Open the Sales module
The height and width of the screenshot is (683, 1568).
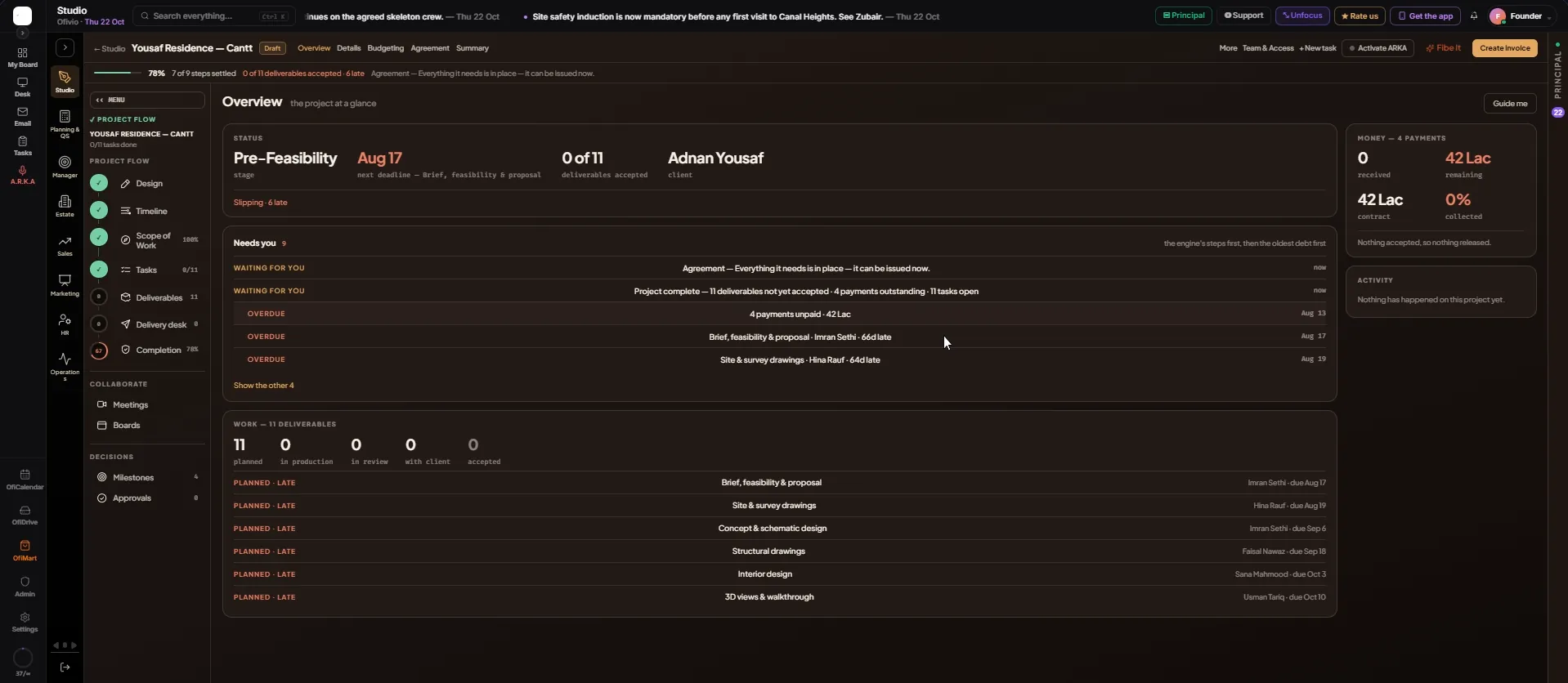(x=65, y=245)
